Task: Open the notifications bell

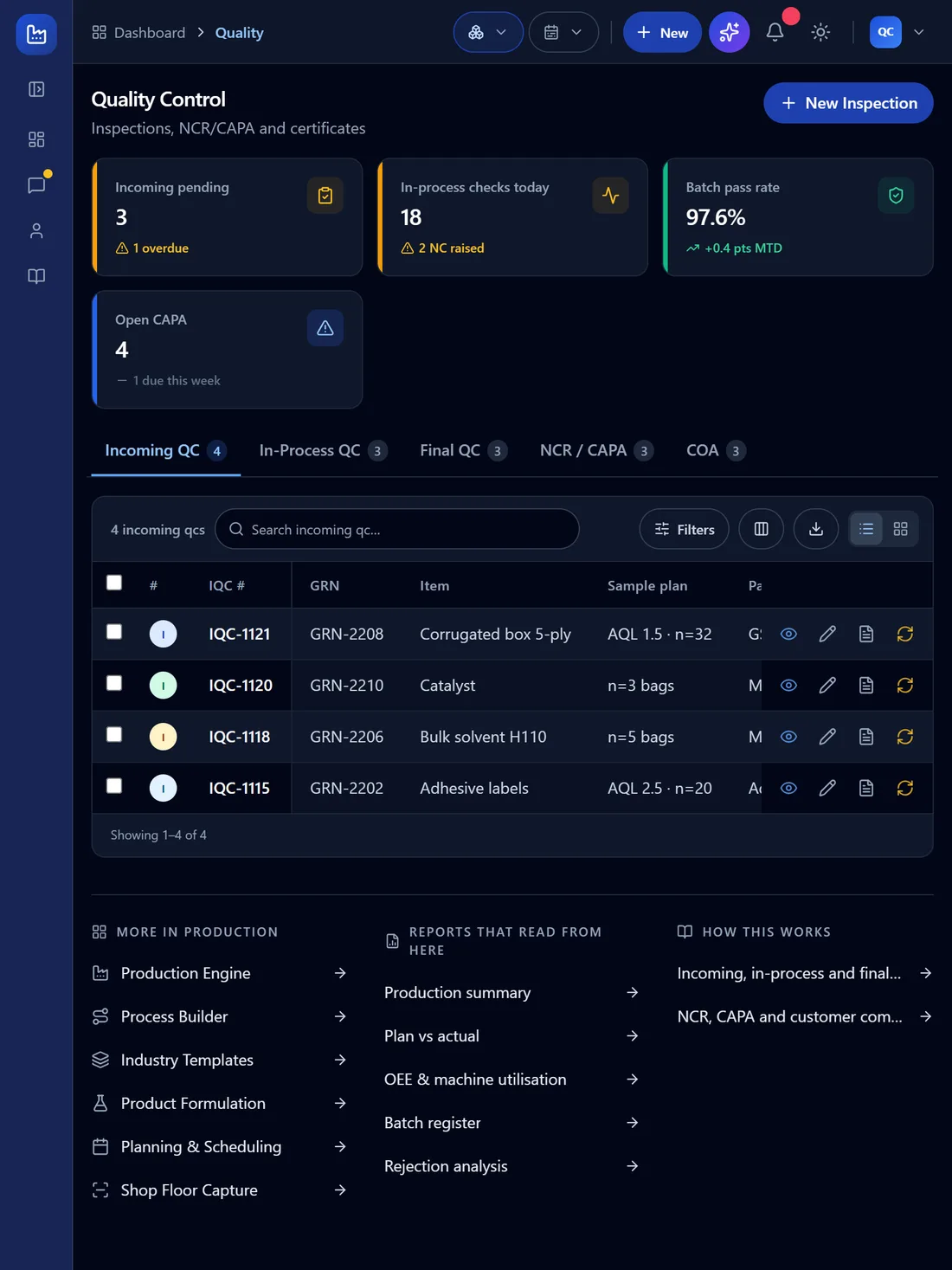Action: (x=775, y=32)
